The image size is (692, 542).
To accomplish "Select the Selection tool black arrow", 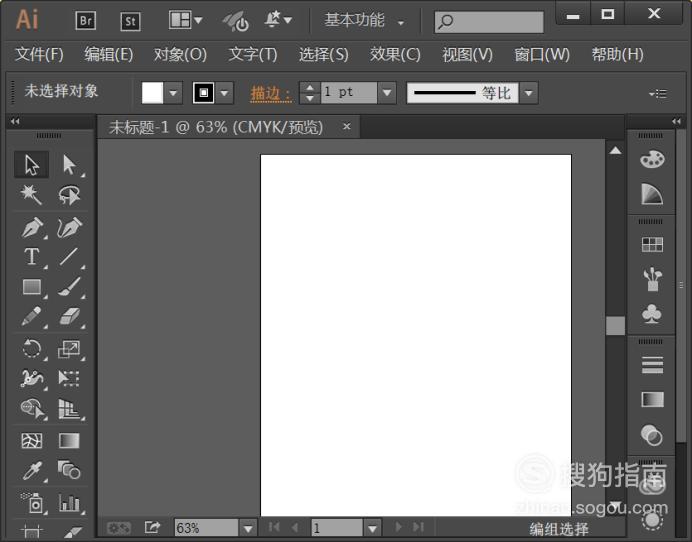I will tap(31, 165).
